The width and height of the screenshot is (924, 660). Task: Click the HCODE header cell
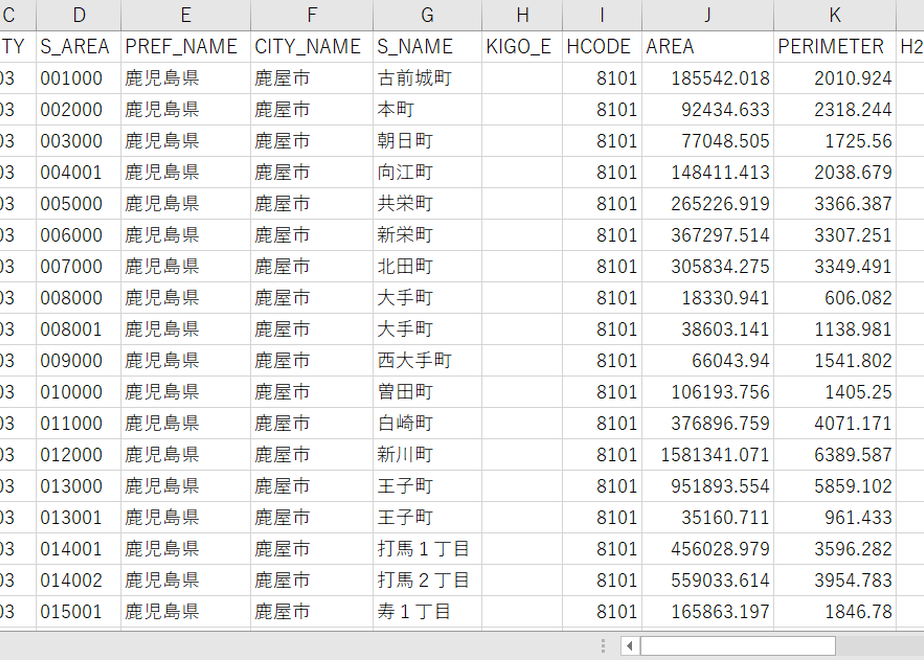coord(602,47)
